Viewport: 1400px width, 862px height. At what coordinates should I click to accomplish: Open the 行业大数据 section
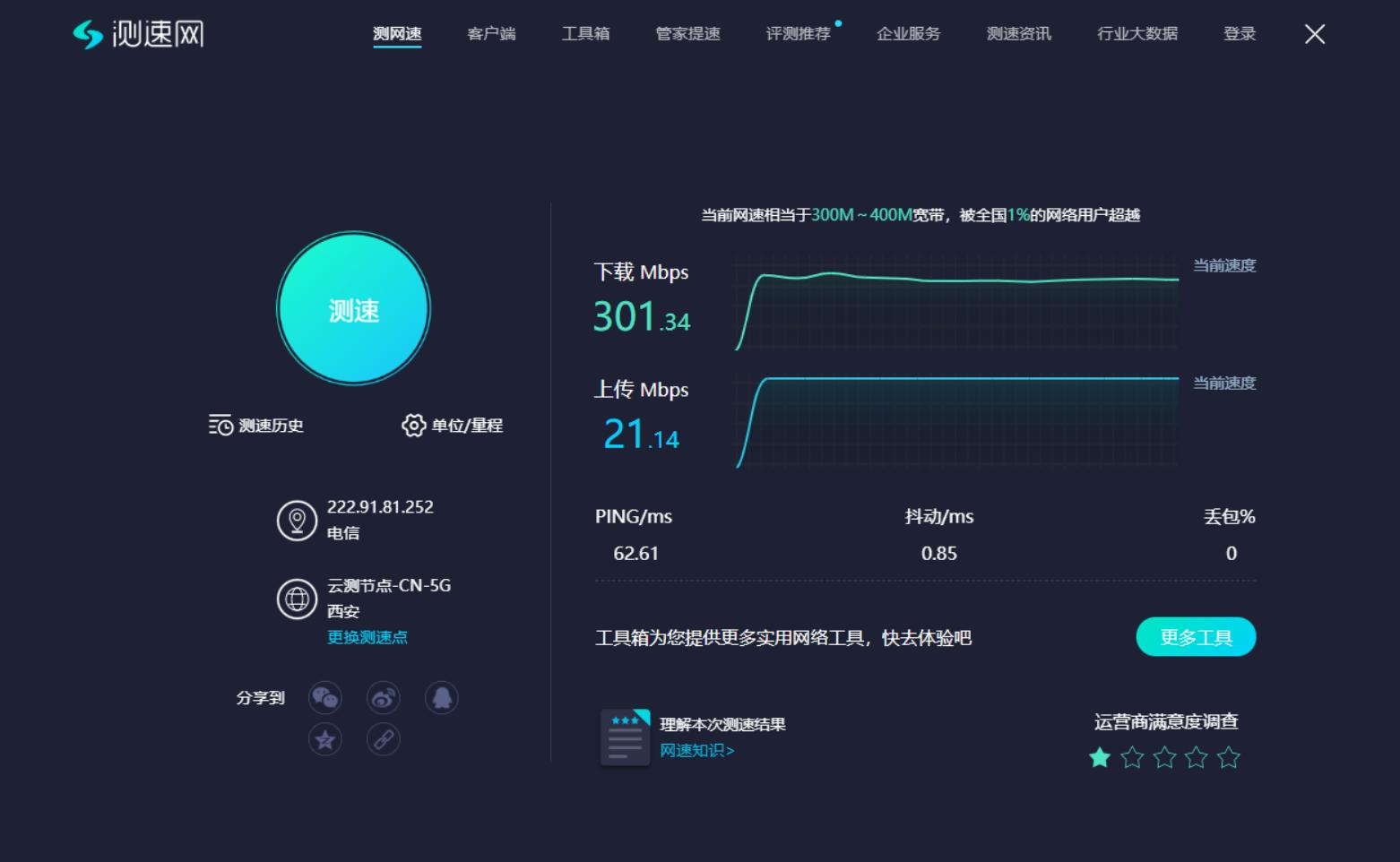(1136, 33)
